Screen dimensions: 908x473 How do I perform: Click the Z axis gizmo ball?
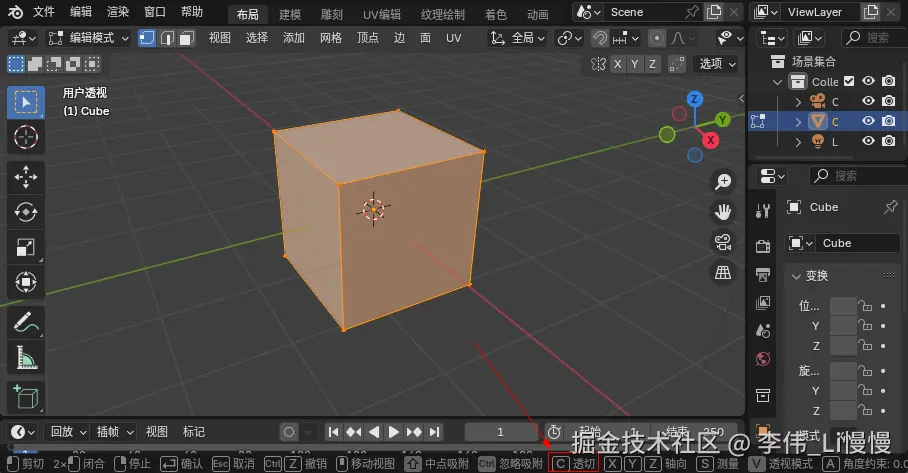click(694, 99)
